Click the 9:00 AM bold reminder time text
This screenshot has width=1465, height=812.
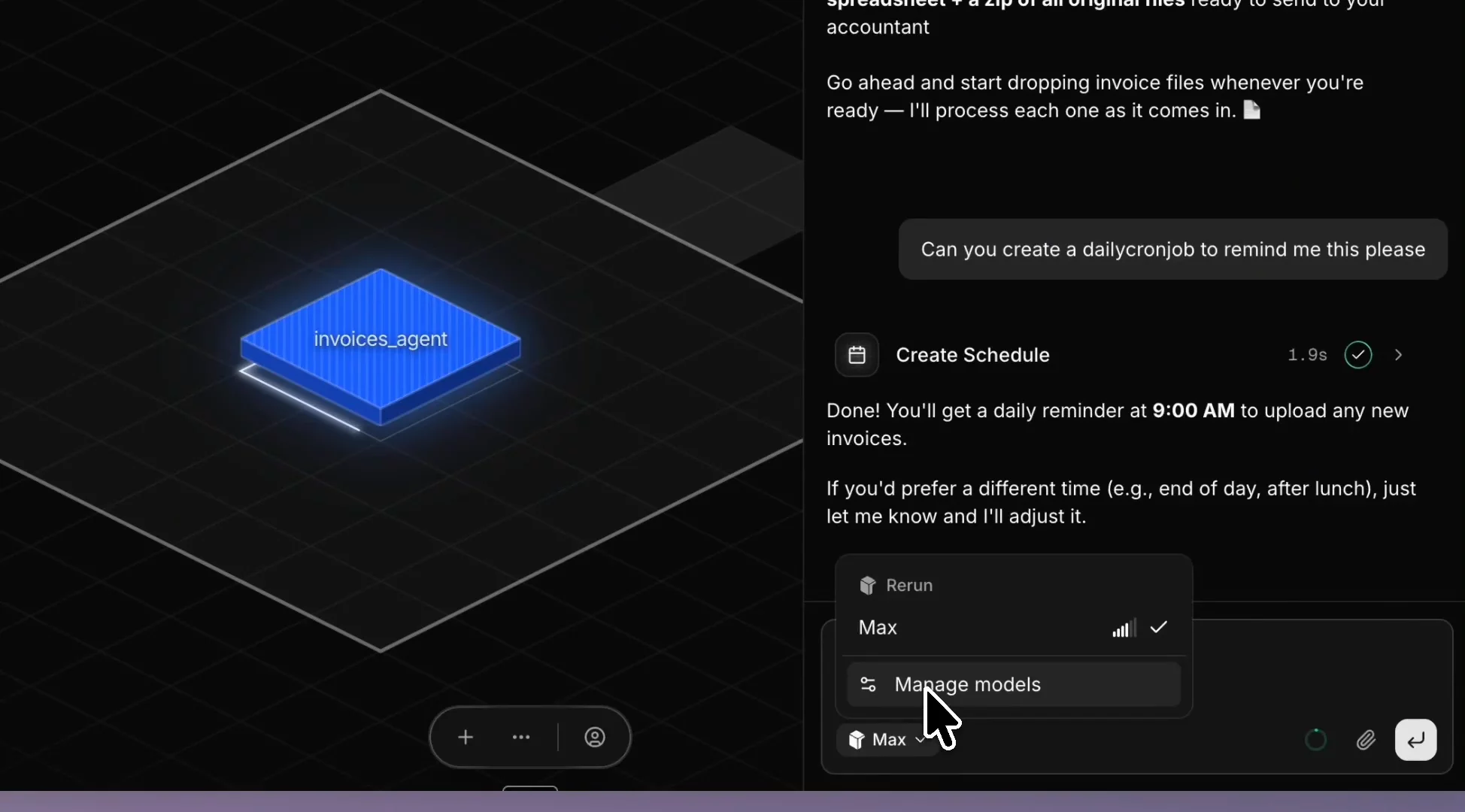pyautogui.click(x=1193, y=411)
